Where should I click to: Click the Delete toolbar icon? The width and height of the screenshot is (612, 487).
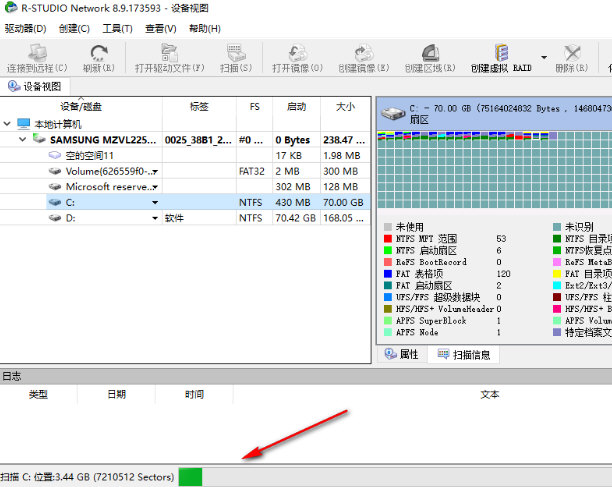[572, 52]
